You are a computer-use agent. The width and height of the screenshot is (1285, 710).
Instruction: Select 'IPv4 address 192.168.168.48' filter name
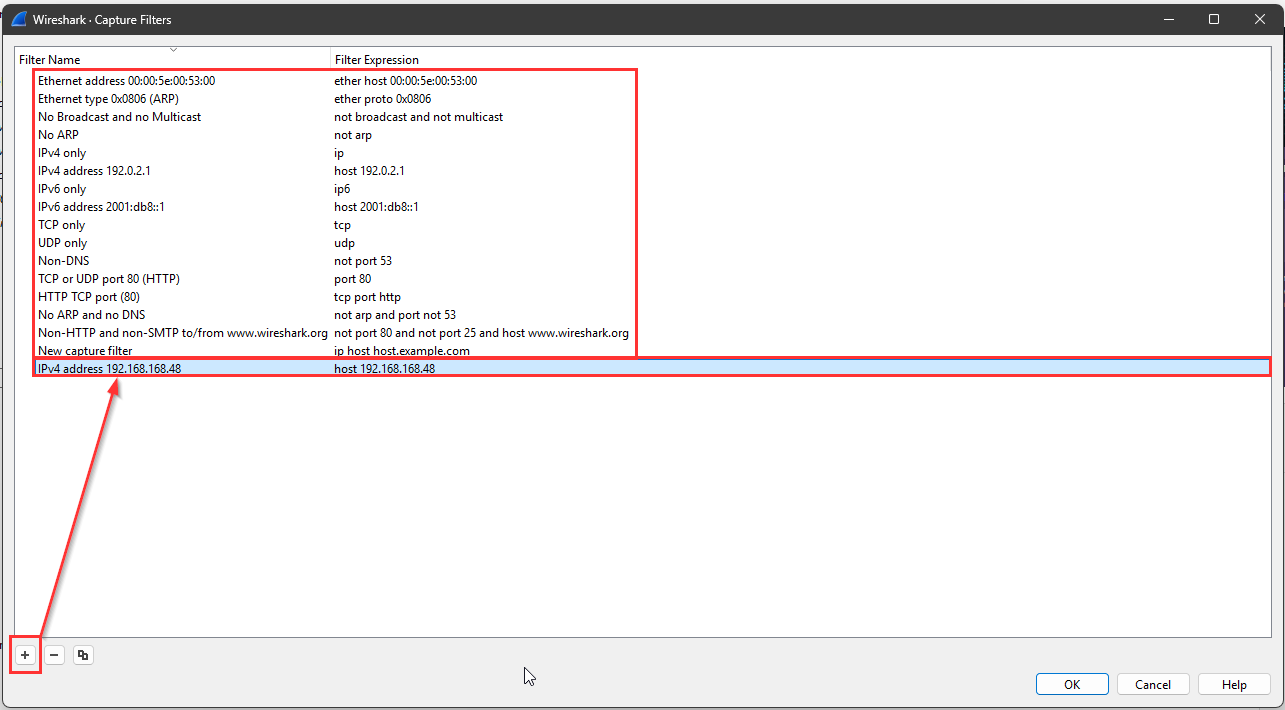(x=109, y=369)
